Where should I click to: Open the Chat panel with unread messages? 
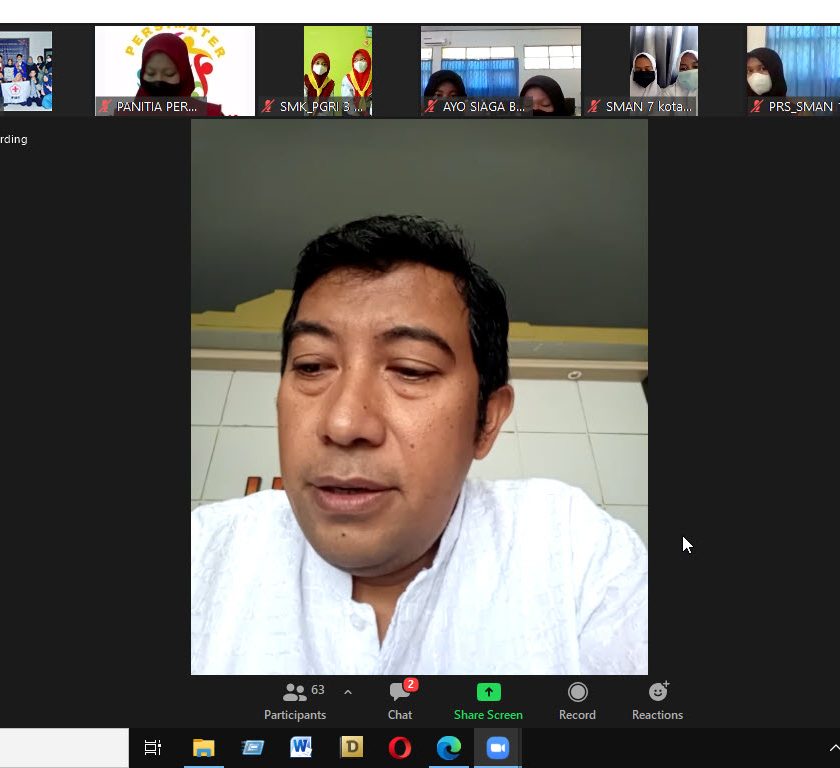tap(400, 700)
